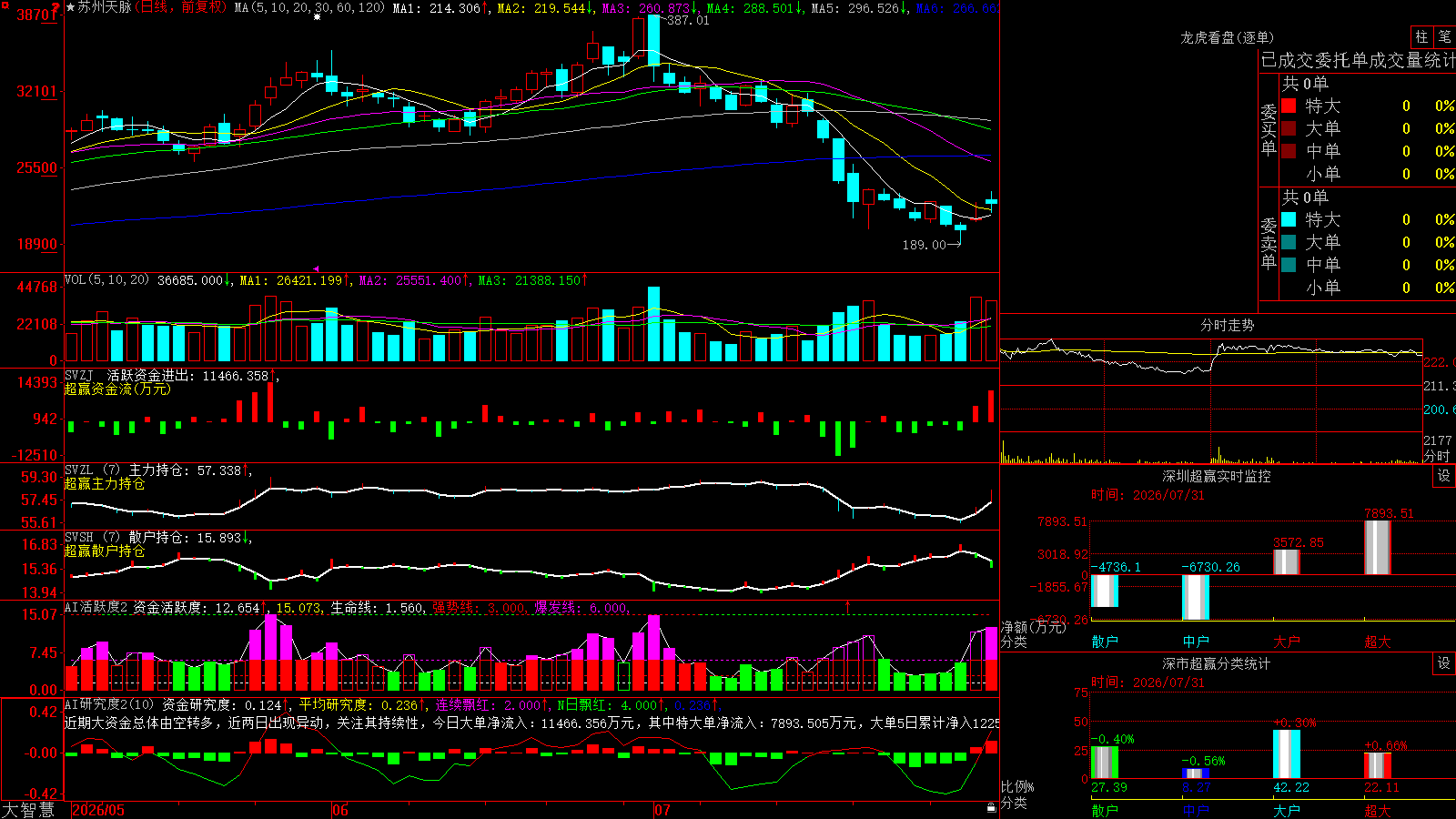Click the 2026/05 date on the time axis
Image resolution: width=1456 pixels, height=819 pixels.
(98, 810)
